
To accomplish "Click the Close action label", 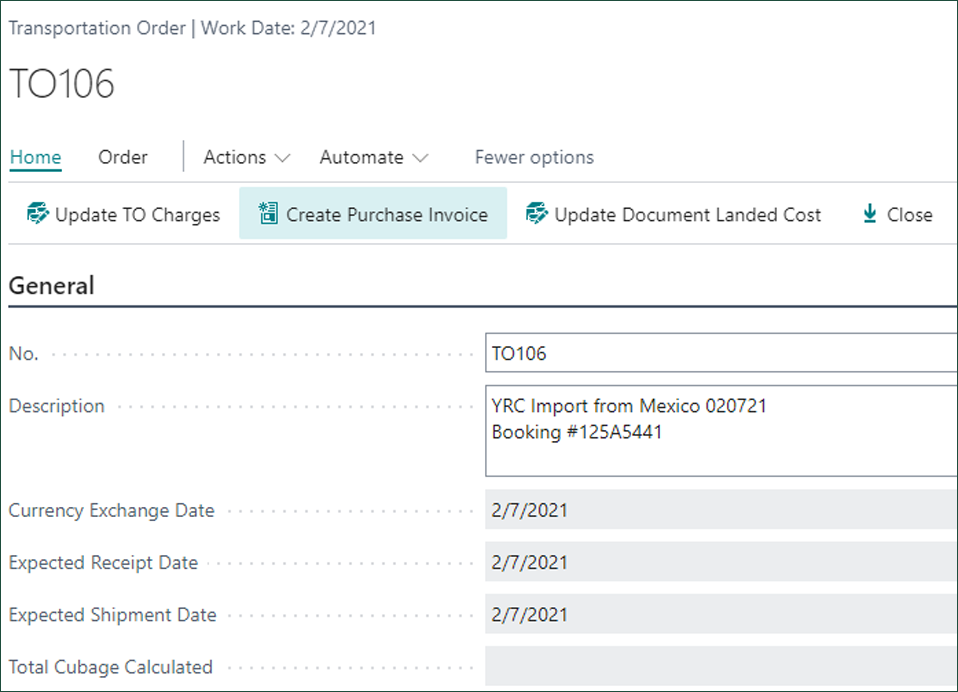I will 910,215.
